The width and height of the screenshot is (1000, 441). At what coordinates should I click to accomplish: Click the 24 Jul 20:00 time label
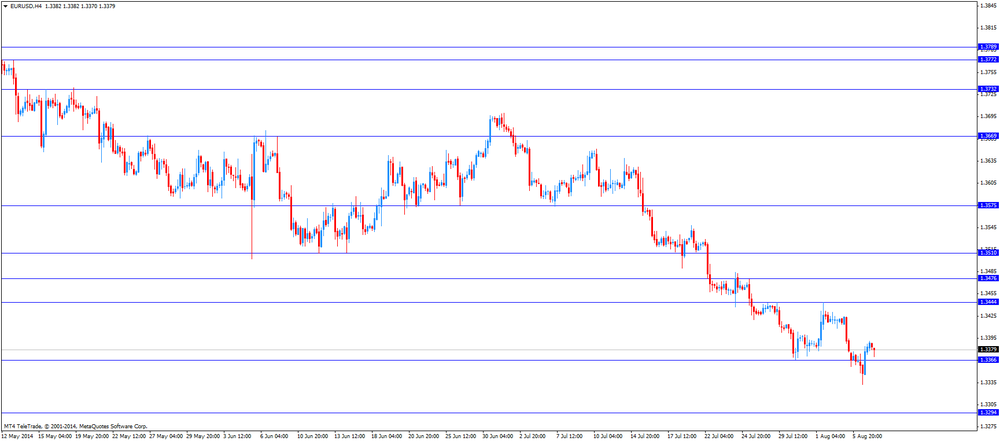click(x=754, y=436)
